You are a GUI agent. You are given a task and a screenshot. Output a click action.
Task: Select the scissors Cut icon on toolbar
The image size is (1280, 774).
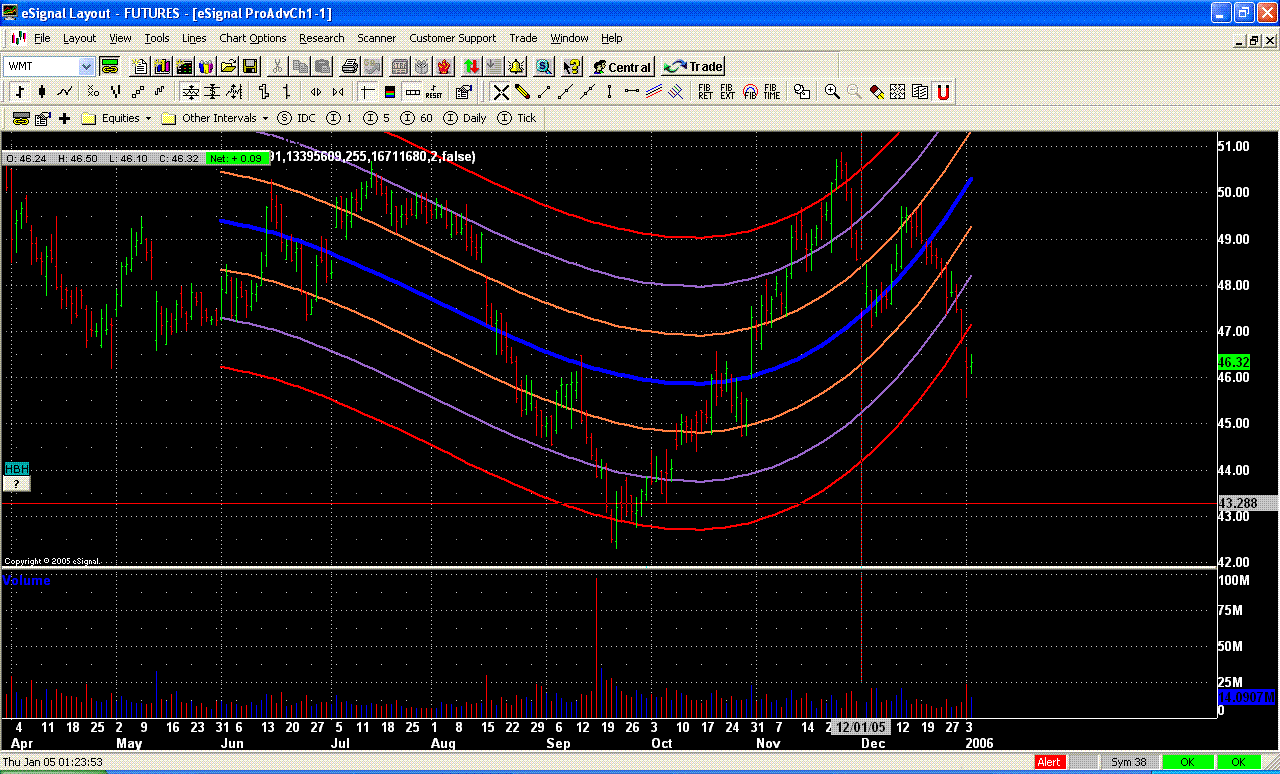point(278,68)
